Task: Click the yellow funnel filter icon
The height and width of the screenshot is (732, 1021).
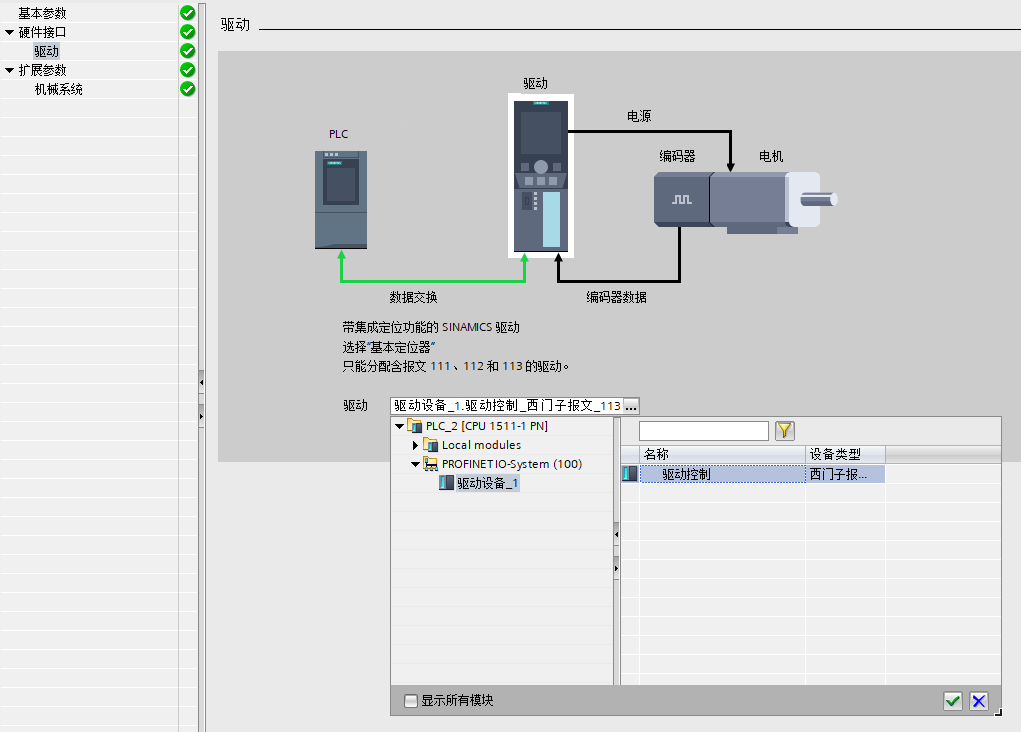Action: [785, 430]
